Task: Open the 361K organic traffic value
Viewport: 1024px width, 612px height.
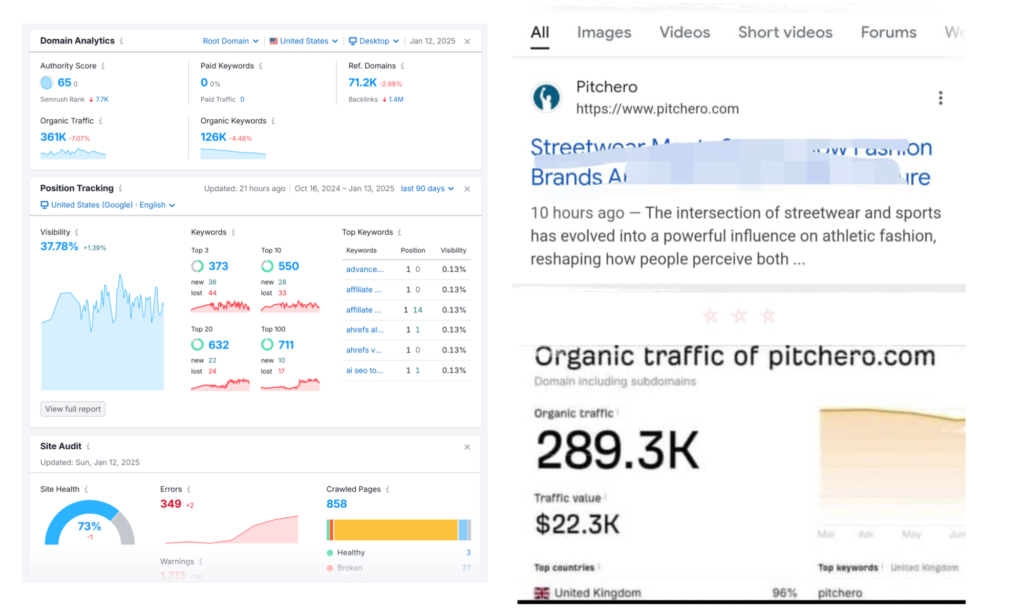Action: 53,137
